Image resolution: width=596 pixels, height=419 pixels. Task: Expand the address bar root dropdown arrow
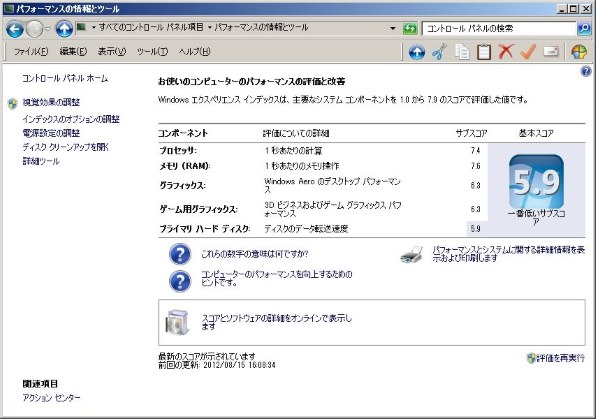pos(94,28)
